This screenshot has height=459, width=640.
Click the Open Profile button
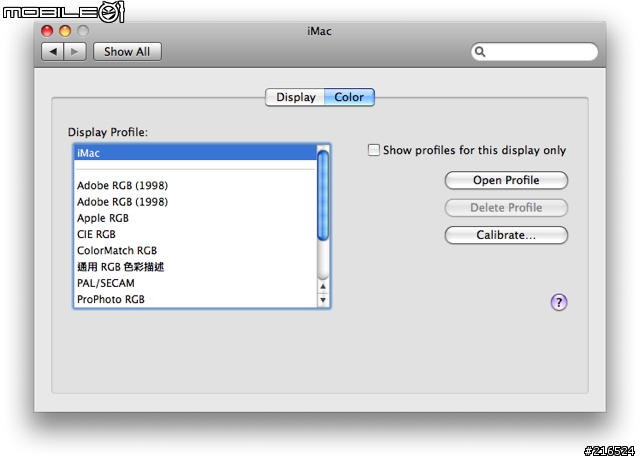[506, 180]
